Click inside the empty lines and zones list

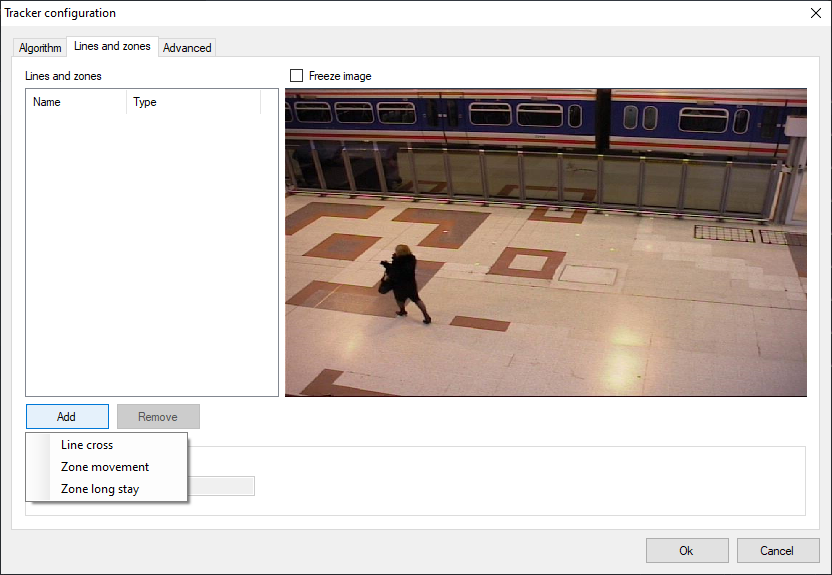point(151,250)
